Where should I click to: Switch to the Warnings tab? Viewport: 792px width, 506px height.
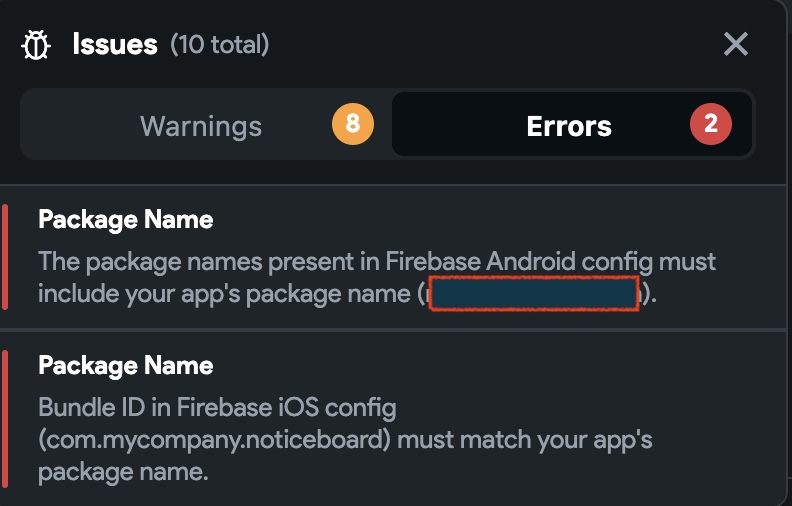(201, 125)
